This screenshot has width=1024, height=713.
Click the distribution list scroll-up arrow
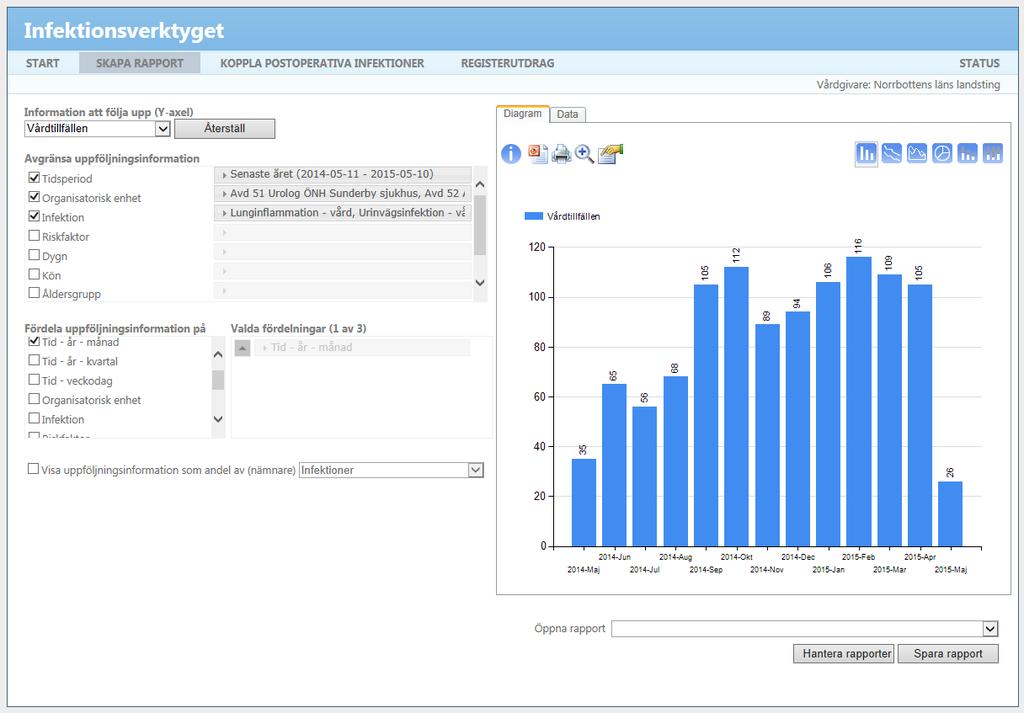point(218,355)
